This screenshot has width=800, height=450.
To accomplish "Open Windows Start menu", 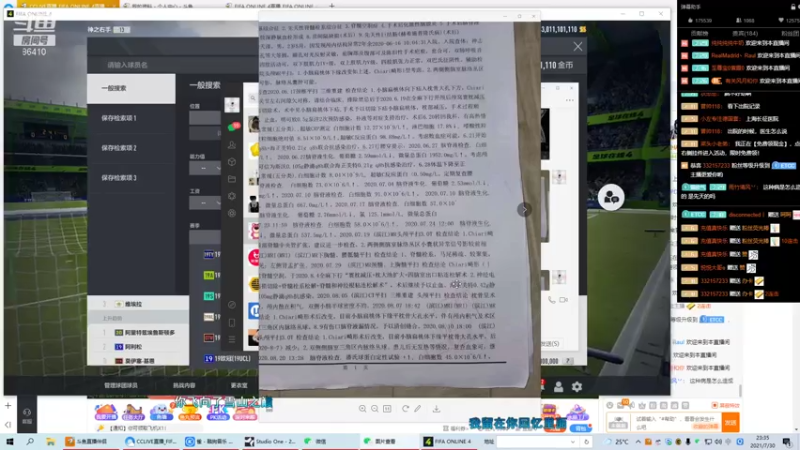I will point(10,442).
